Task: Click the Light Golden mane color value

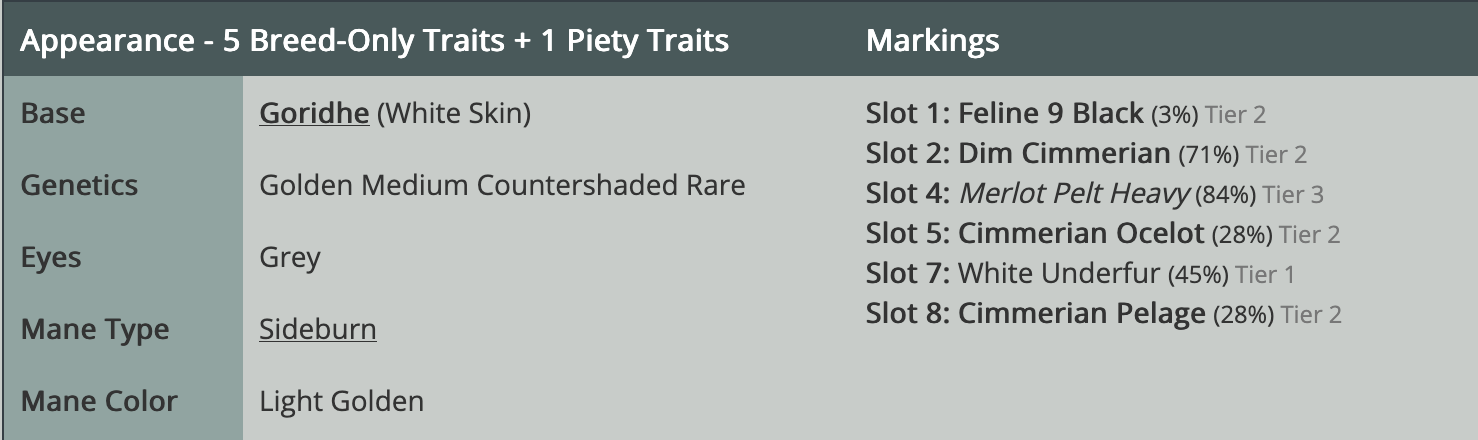Action: tap(341, 402)
